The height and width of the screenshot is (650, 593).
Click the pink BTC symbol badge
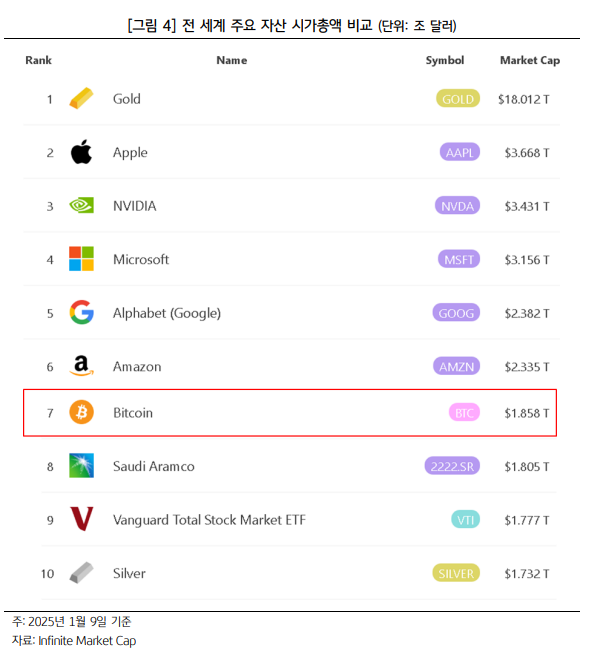point(464,412)
